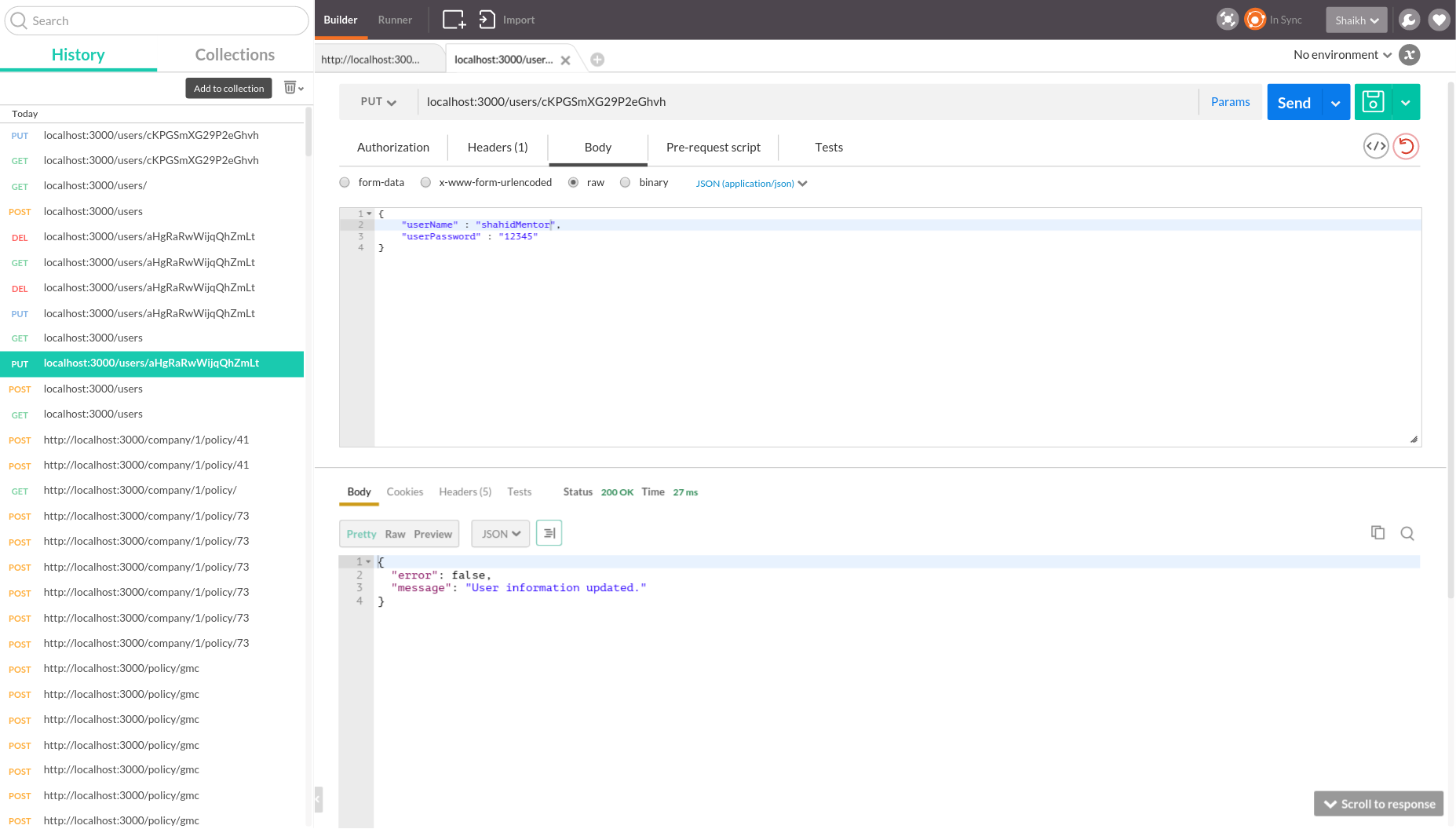Save the request with the save icon
The width and height of the screenshot is (1456, 829).
tap(1373, 101)
